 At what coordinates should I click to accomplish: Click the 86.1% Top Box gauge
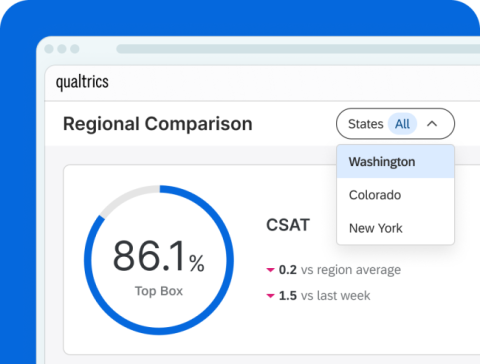[159, 260]
